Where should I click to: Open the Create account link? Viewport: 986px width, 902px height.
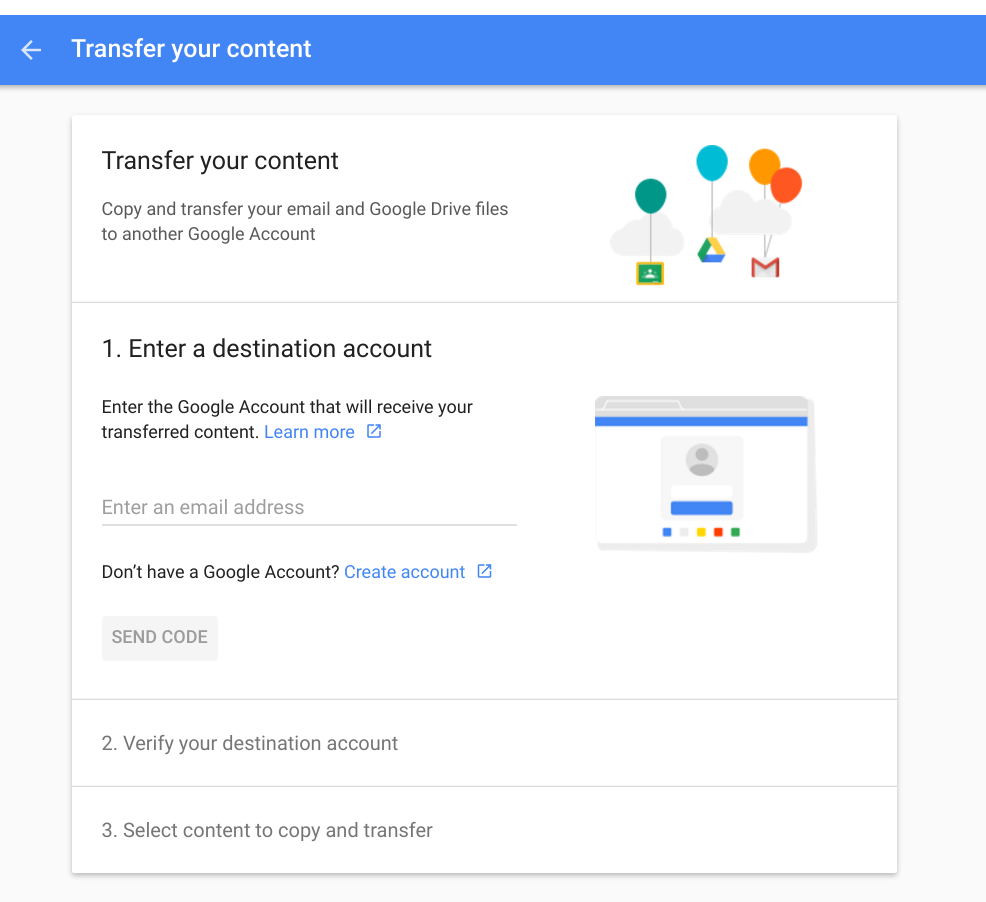tap(404, 571)
